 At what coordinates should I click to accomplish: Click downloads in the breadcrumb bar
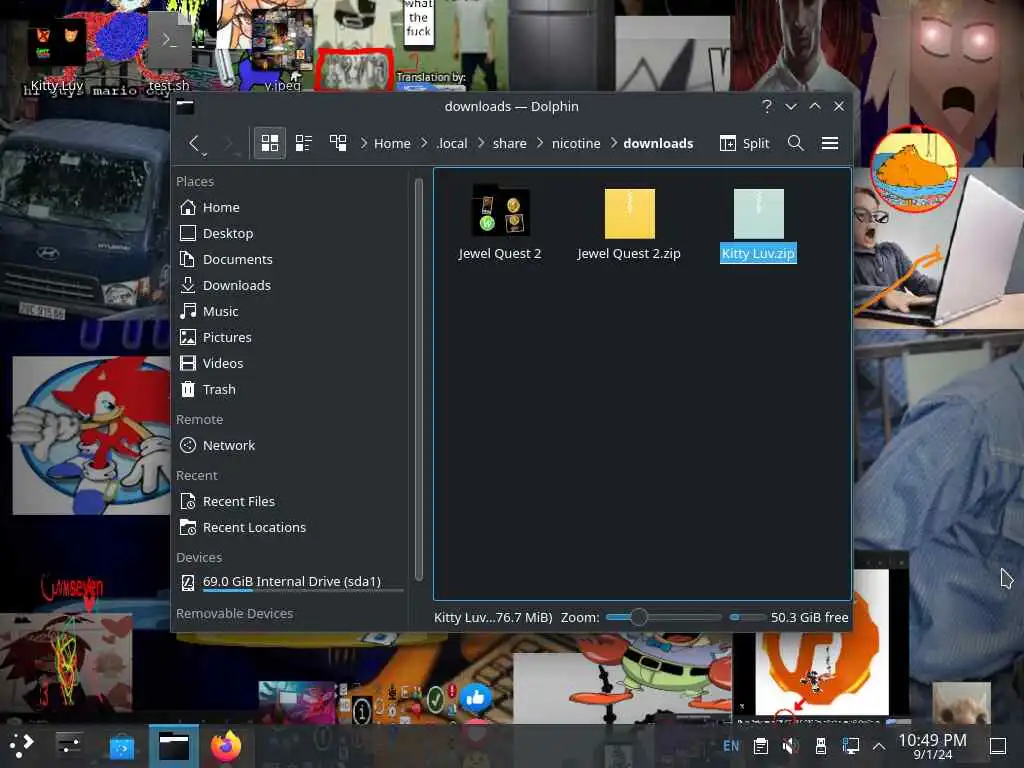[x=658, y=144]
